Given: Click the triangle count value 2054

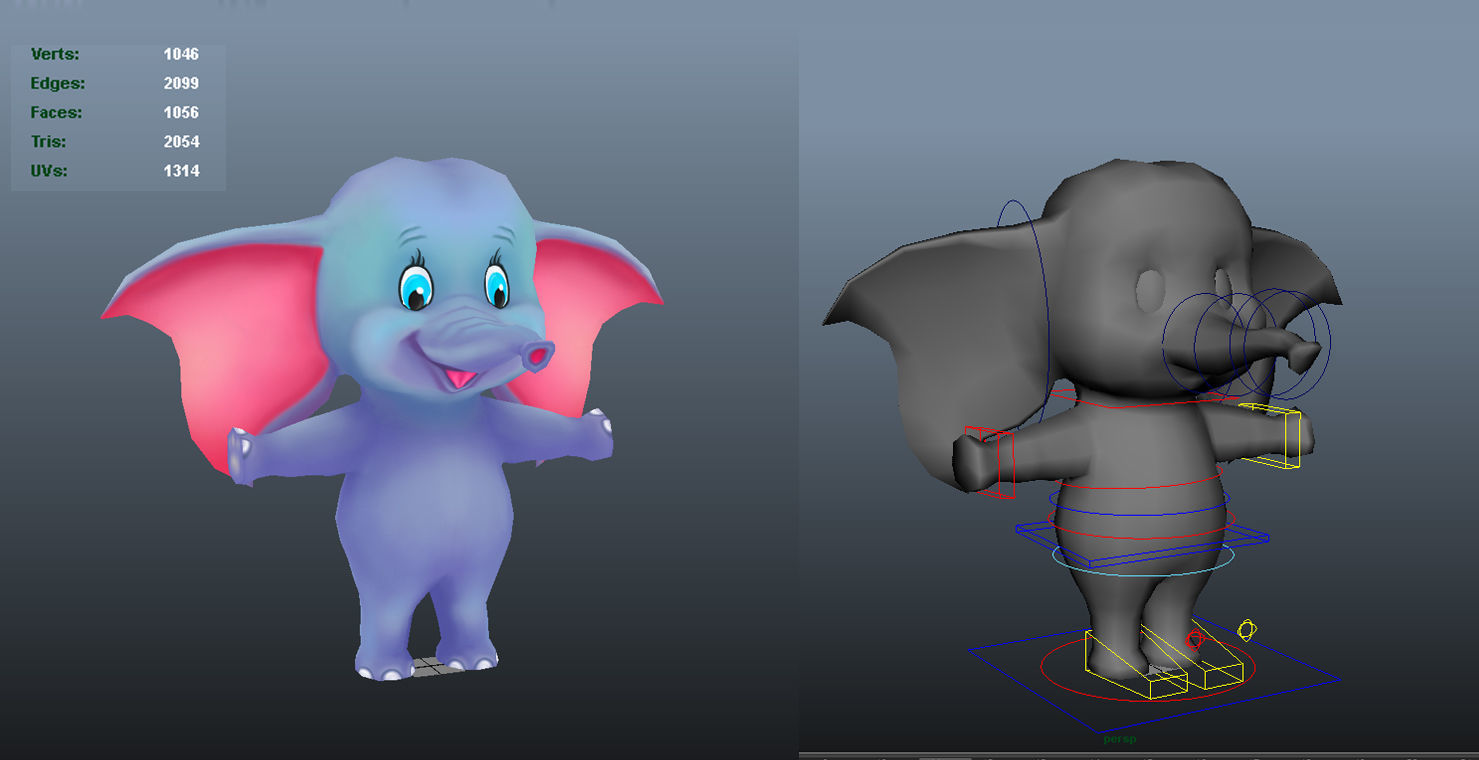Looking at the screenshot, I should (x=181, y=141).
